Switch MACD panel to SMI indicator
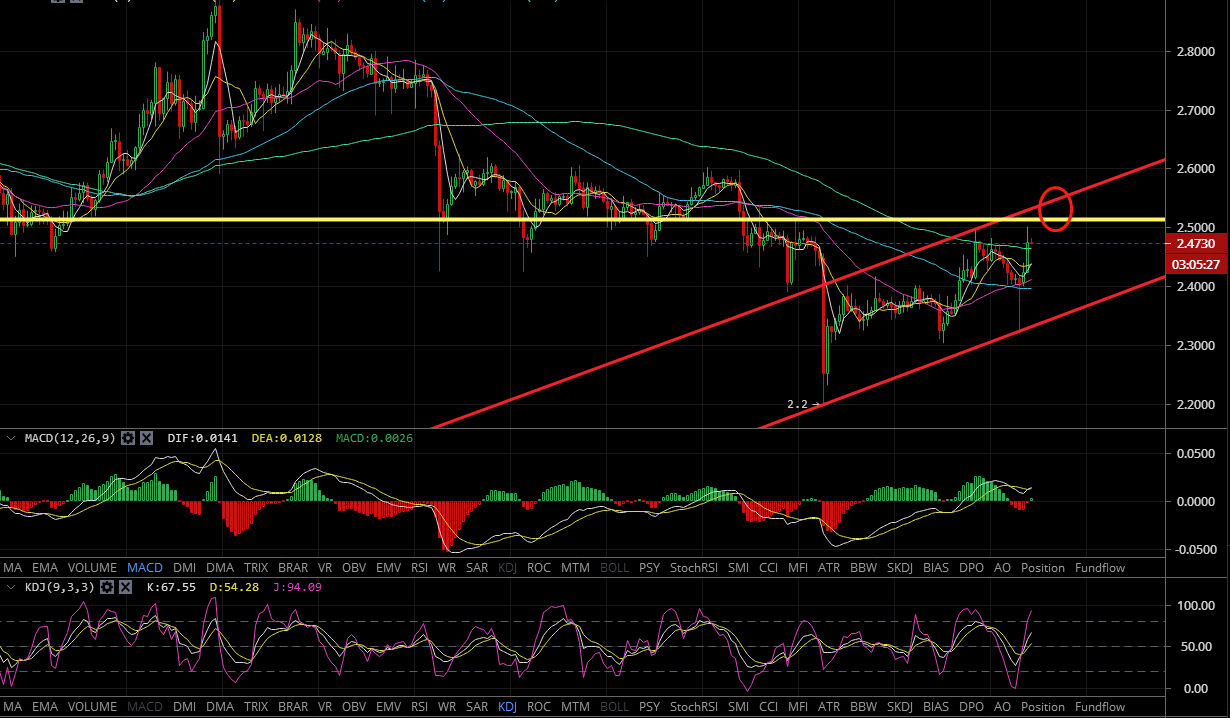This screenshot has width=1230, height=718. coord(739,567)
